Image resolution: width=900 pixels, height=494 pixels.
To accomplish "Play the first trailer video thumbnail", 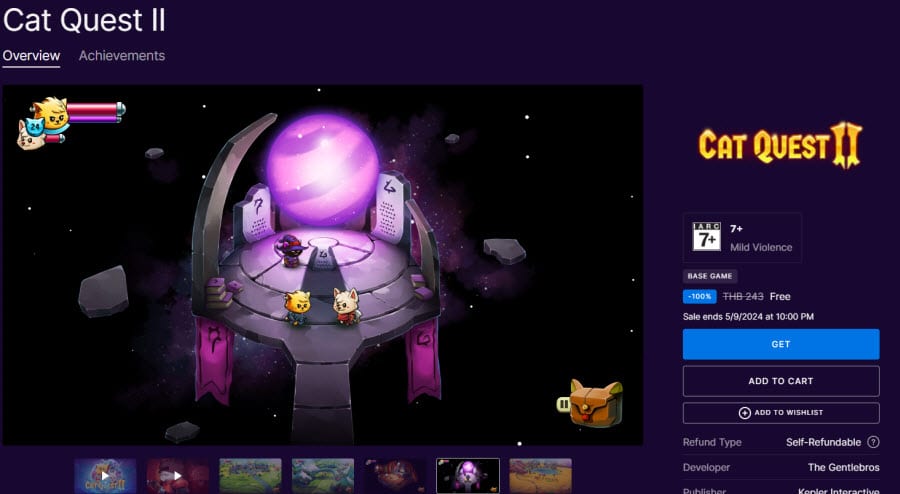I will 105,476.
